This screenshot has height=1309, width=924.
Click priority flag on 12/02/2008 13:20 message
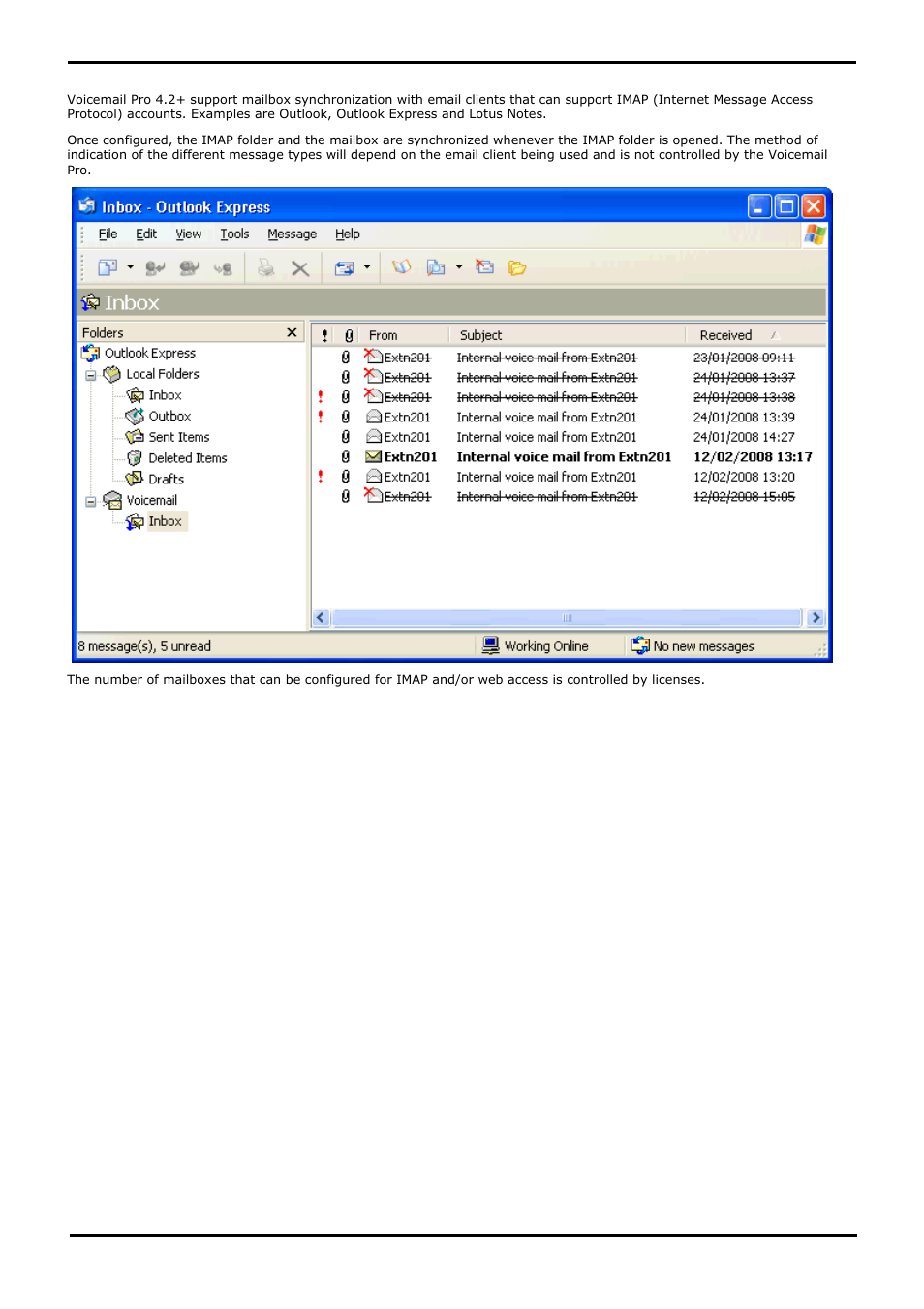(321, 477)
